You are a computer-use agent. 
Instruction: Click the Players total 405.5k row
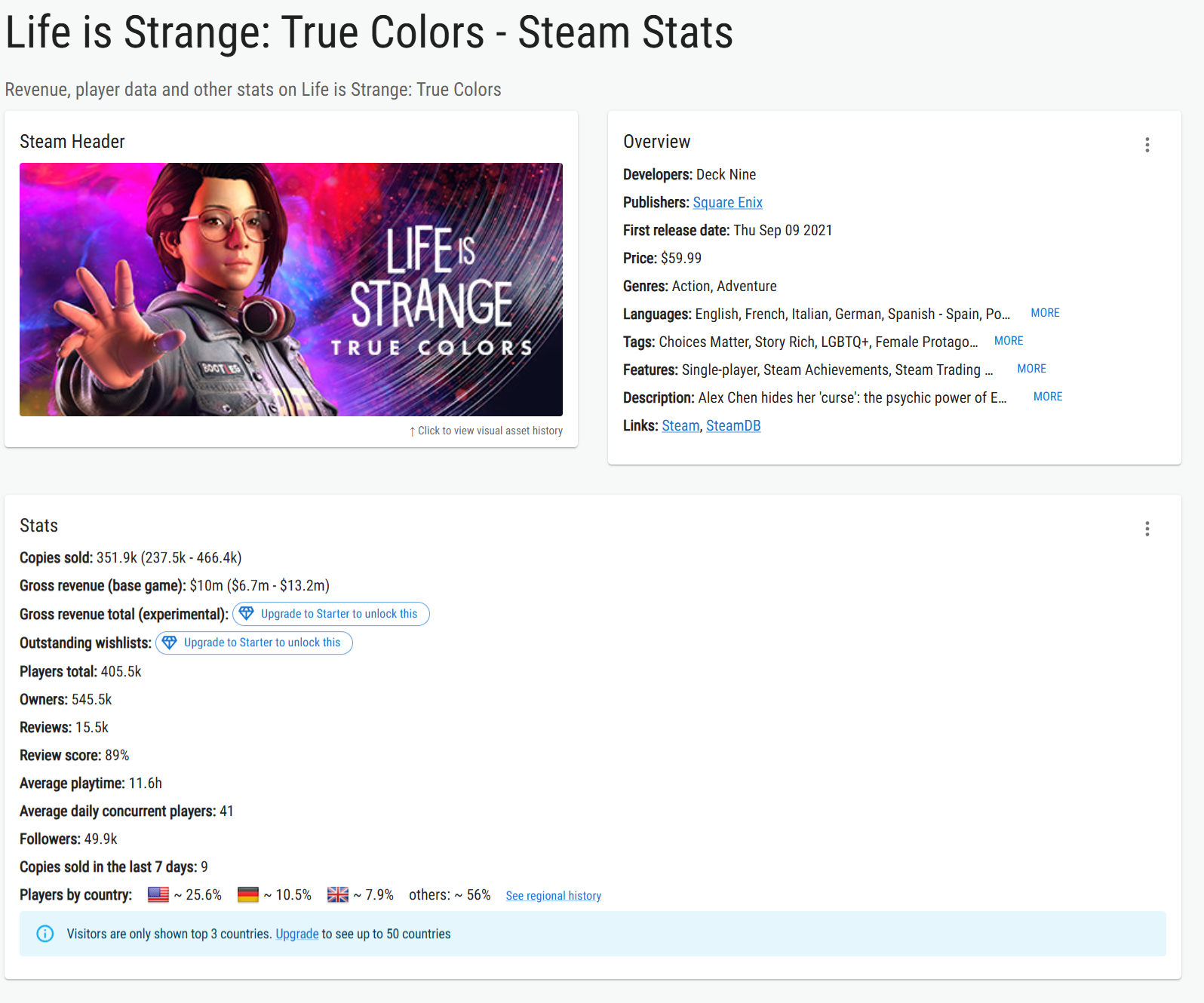click(x=81, y=671)
